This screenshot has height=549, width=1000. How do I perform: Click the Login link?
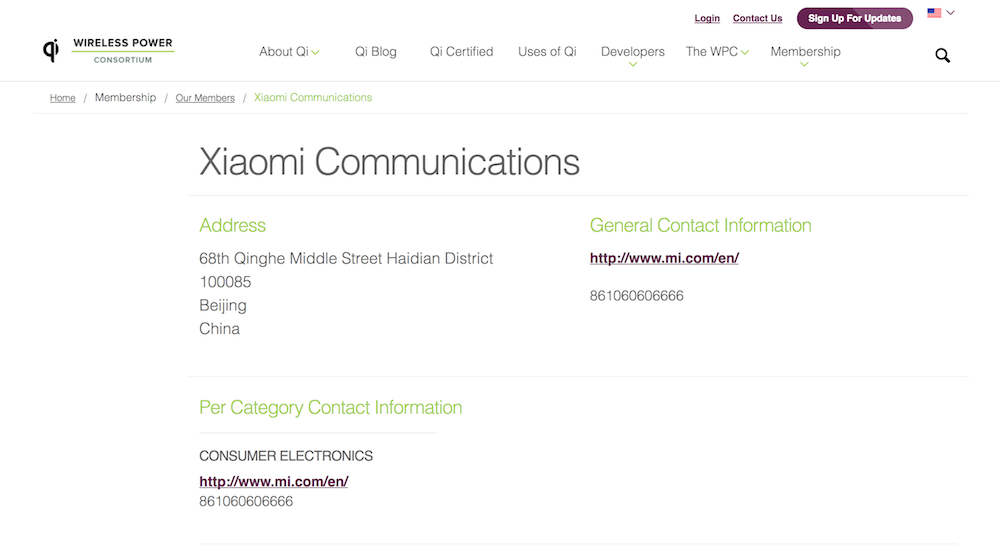[x=707, y=18]
